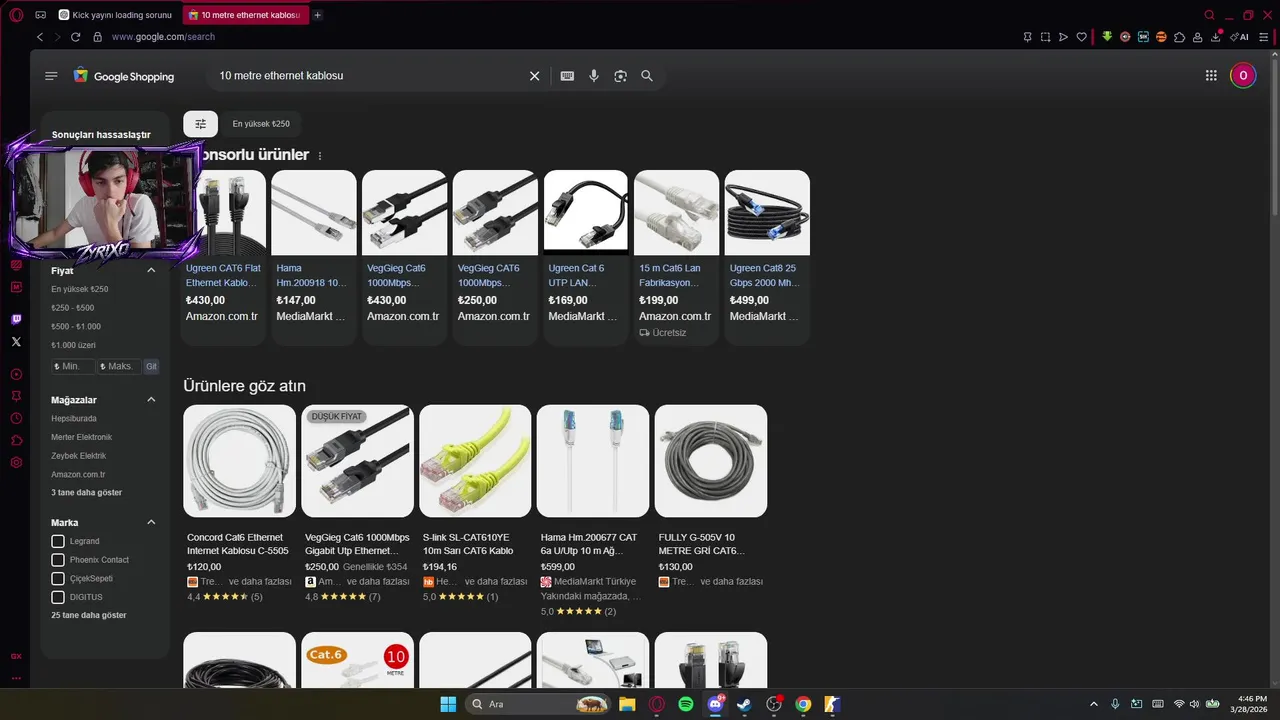
Task: Select the '10 metre ethernet kablosu' tab
Action: (x=244, y=15)
